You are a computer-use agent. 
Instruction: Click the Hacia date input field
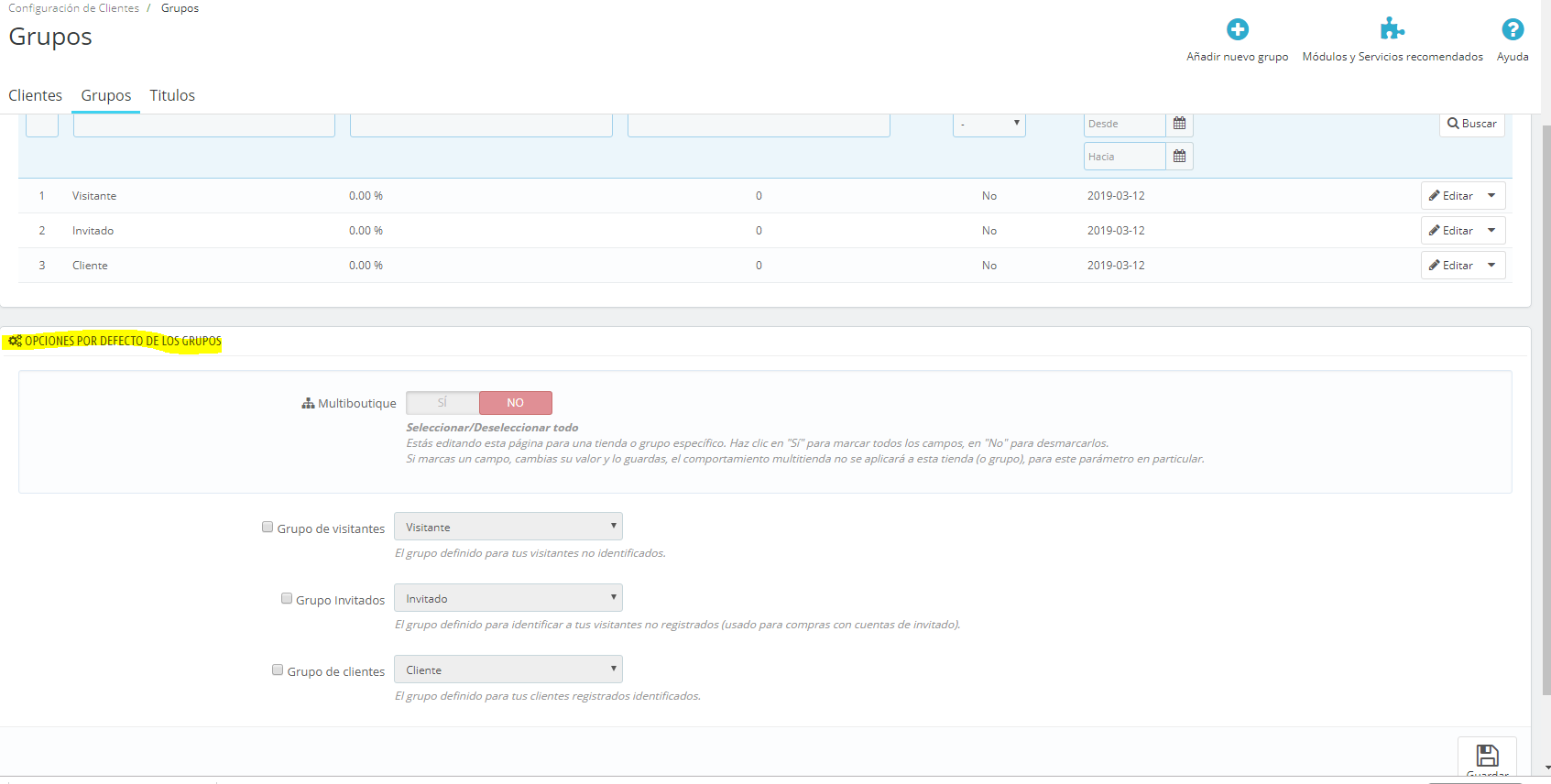click(x=1125, y=157)
